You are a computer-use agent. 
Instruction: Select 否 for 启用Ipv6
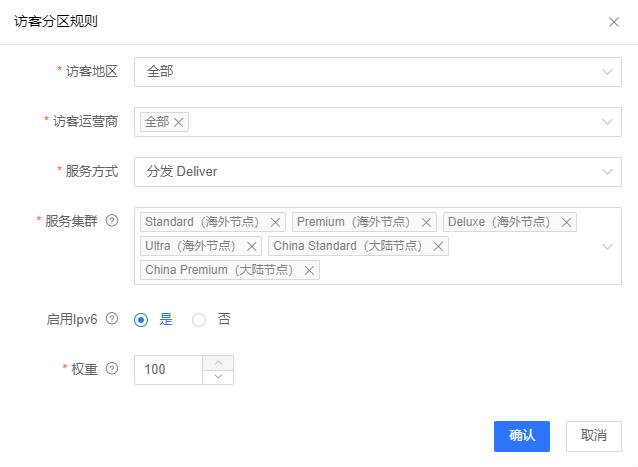click(x=199, y=320)
